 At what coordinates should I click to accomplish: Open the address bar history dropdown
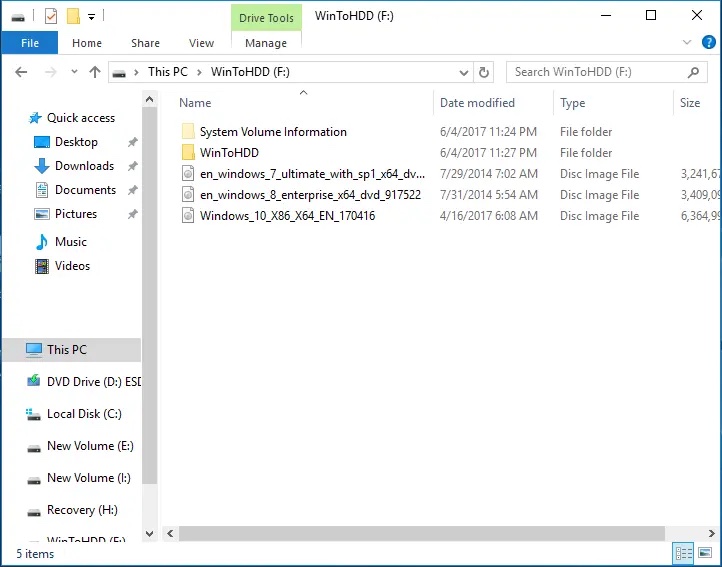464,72
